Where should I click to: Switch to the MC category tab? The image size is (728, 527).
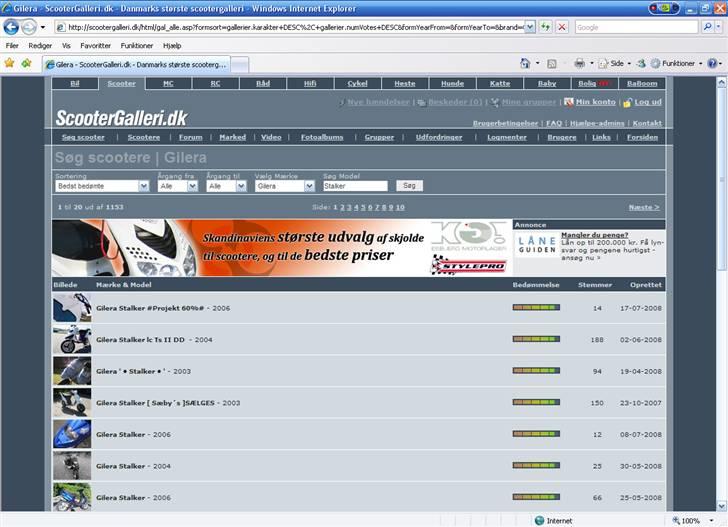tap(168, 84)
